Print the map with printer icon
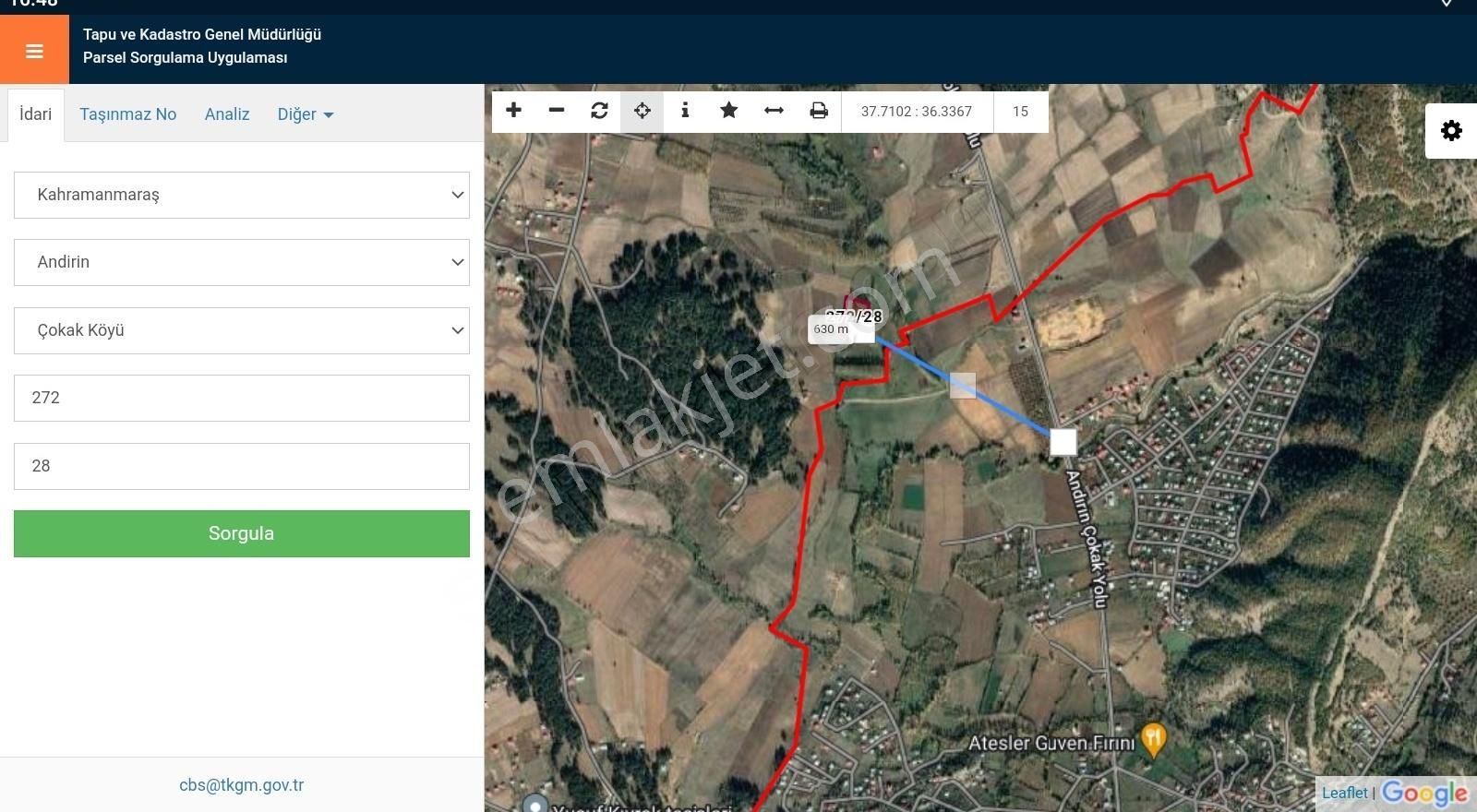Image resolution: width=1477 pixels, height=812 pixels. [x=819, y=111]
